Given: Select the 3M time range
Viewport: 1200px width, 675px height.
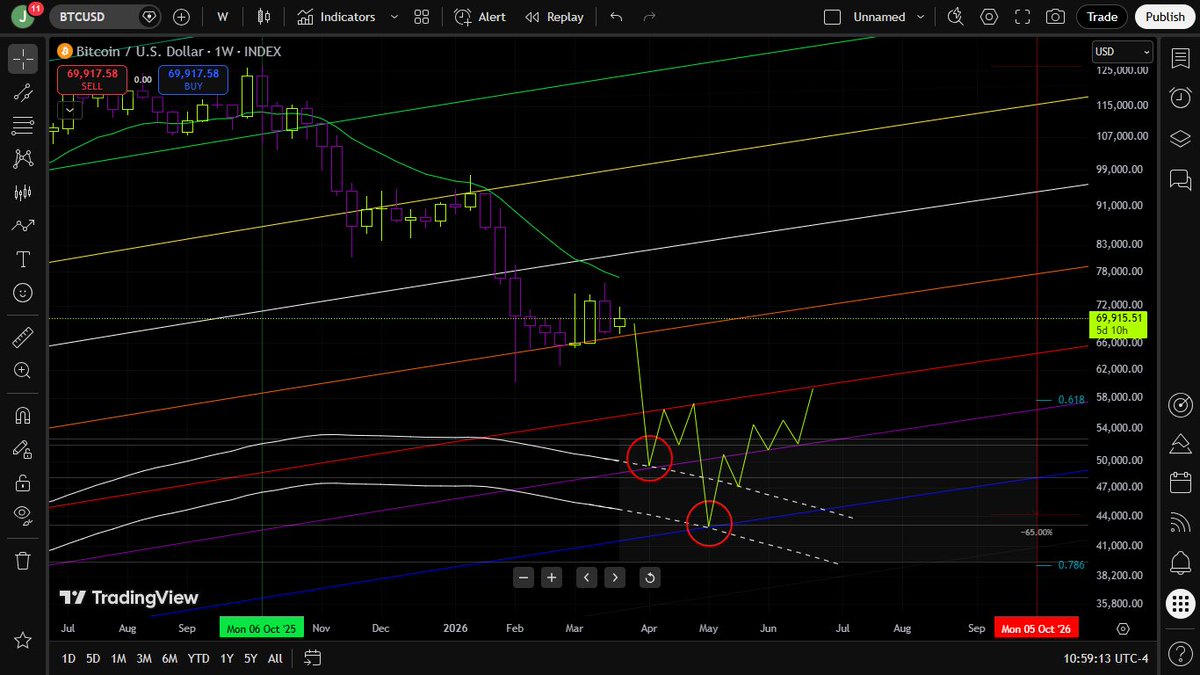Looking at the screenshot, I should coord(144,658).
